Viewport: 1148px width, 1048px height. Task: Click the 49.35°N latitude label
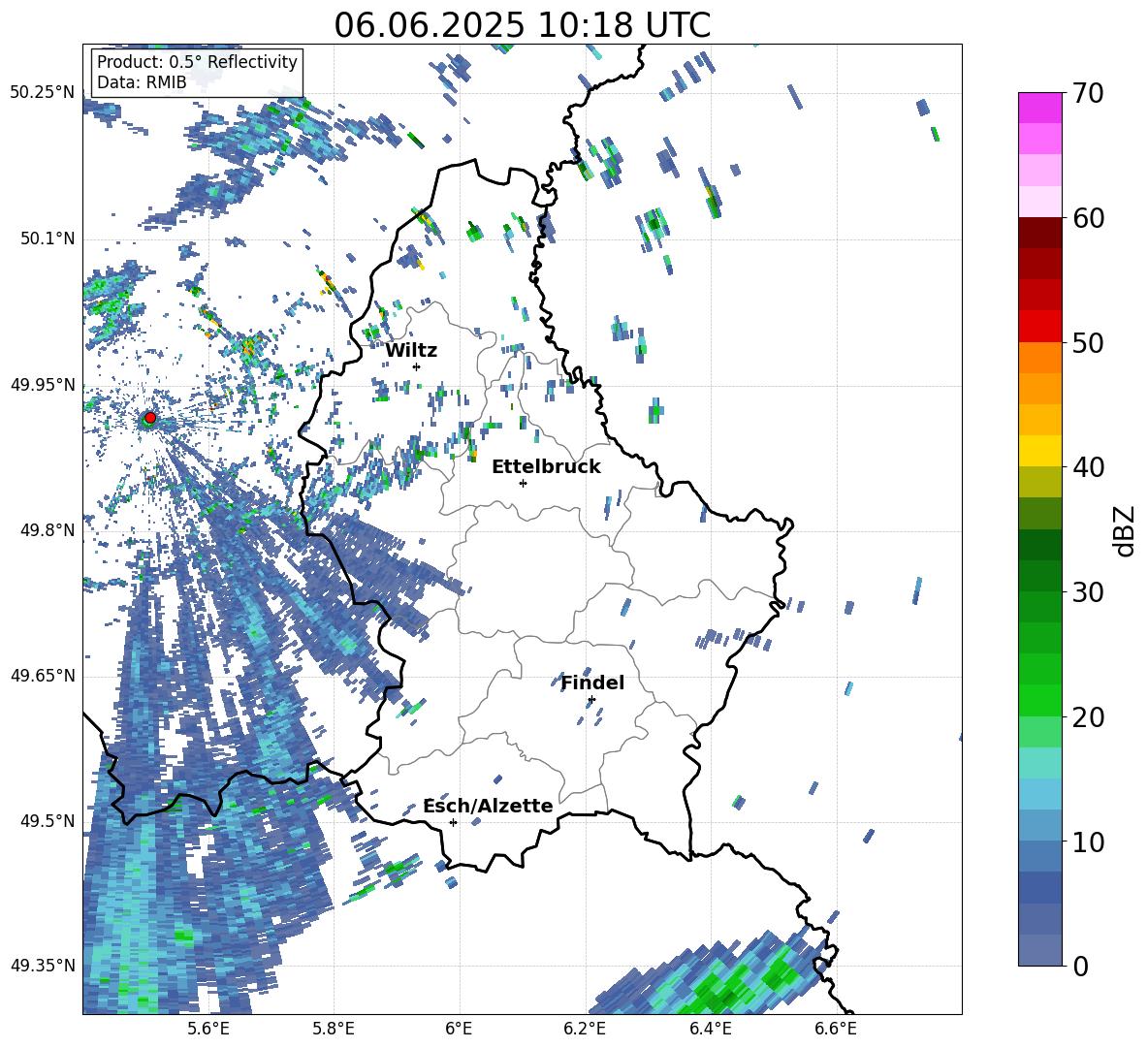pyautogui.click(x=43, y=966)
